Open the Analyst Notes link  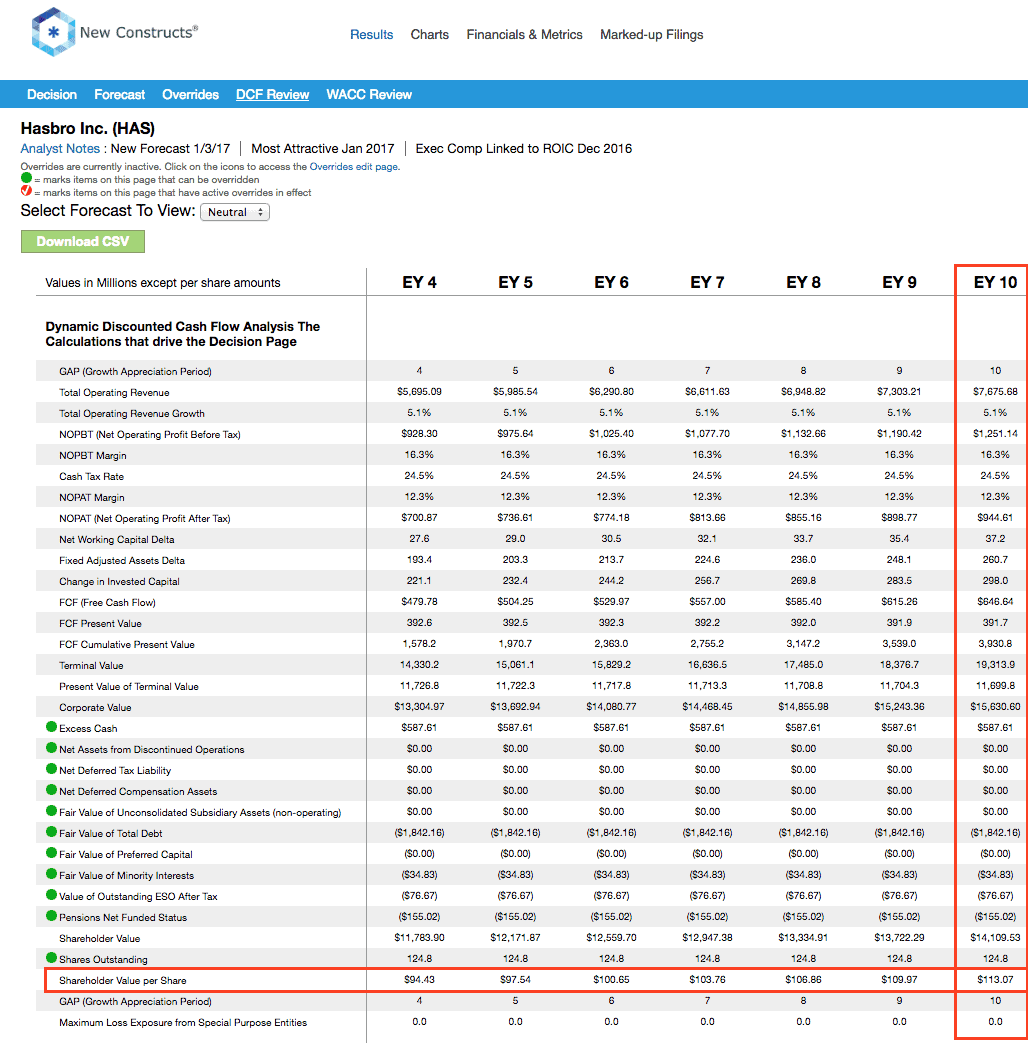click(x=60, y=148)
